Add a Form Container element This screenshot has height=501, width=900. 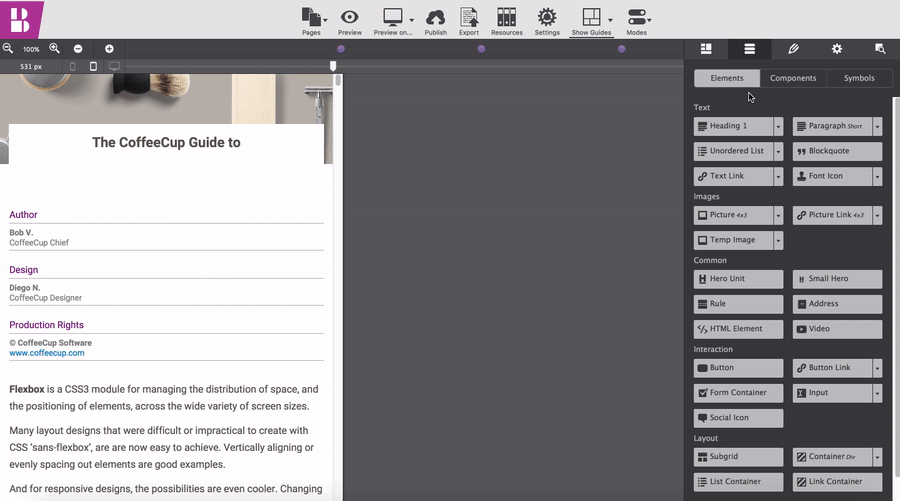point(738,393)
